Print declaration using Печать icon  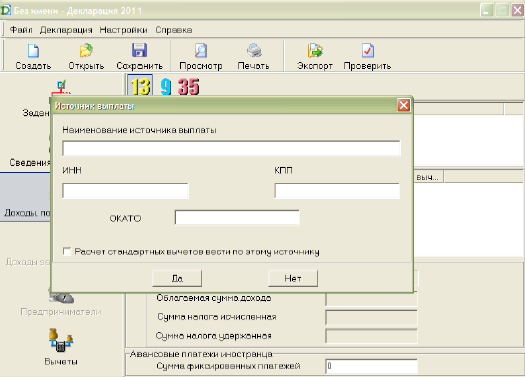coord(253,56)
